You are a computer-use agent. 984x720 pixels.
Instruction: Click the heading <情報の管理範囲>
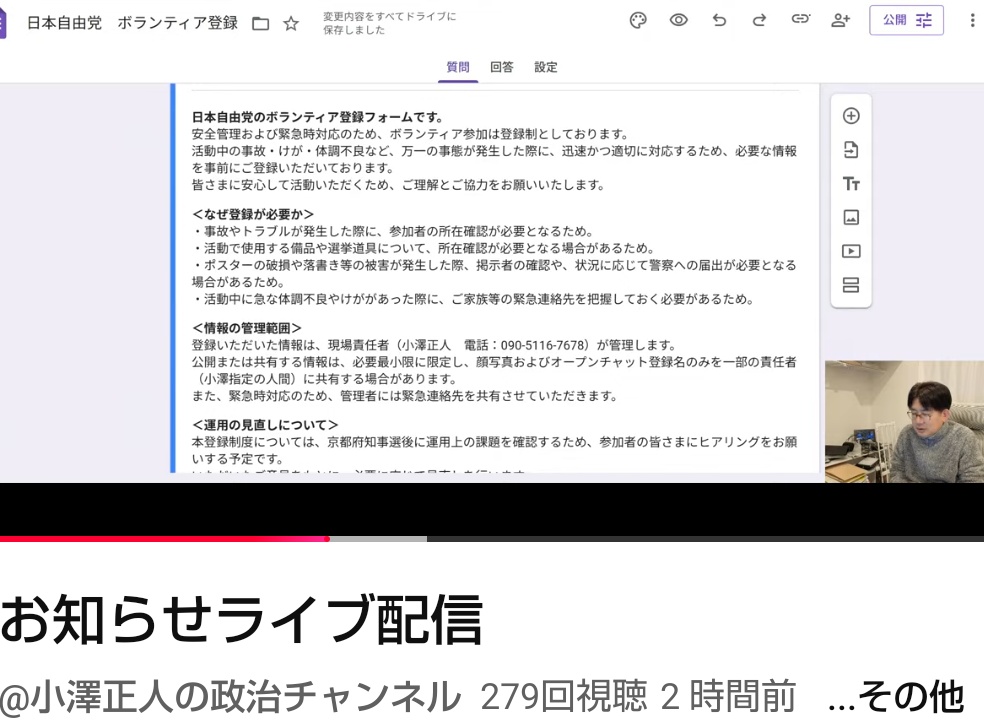pyautogui.click(x=247, y=328)
